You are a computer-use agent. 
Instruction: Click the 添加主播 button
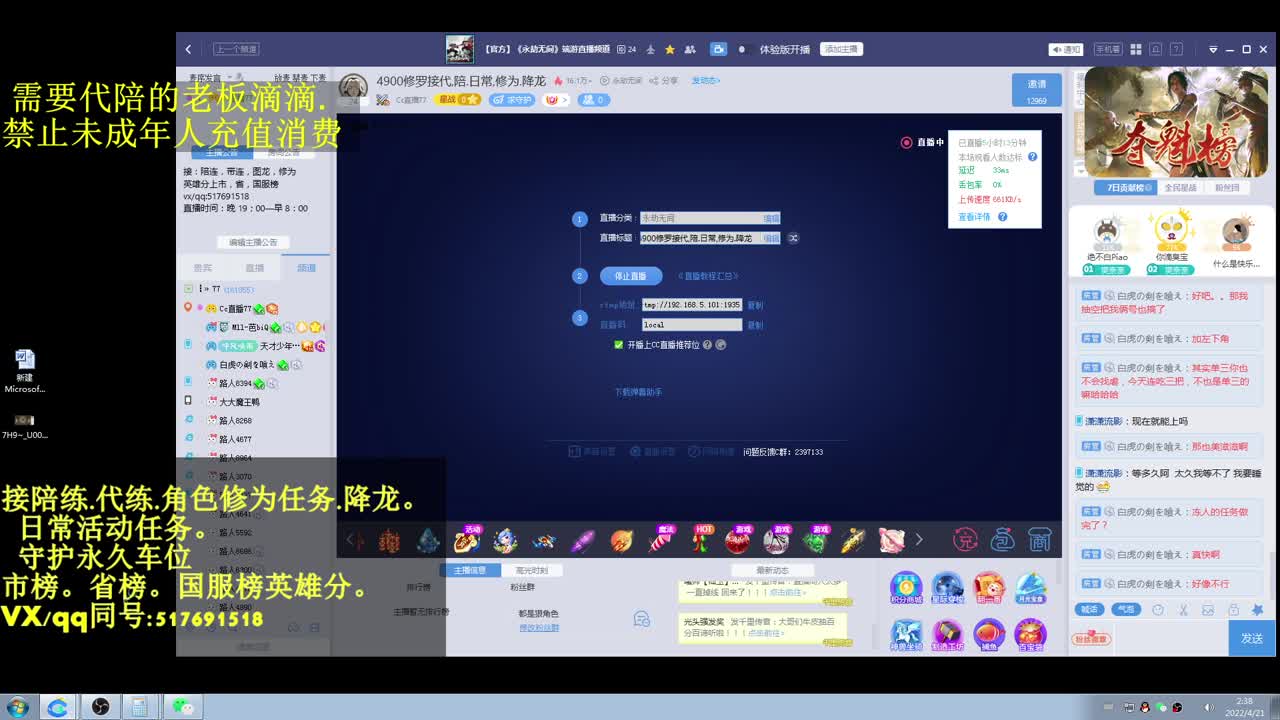[841, 49]
